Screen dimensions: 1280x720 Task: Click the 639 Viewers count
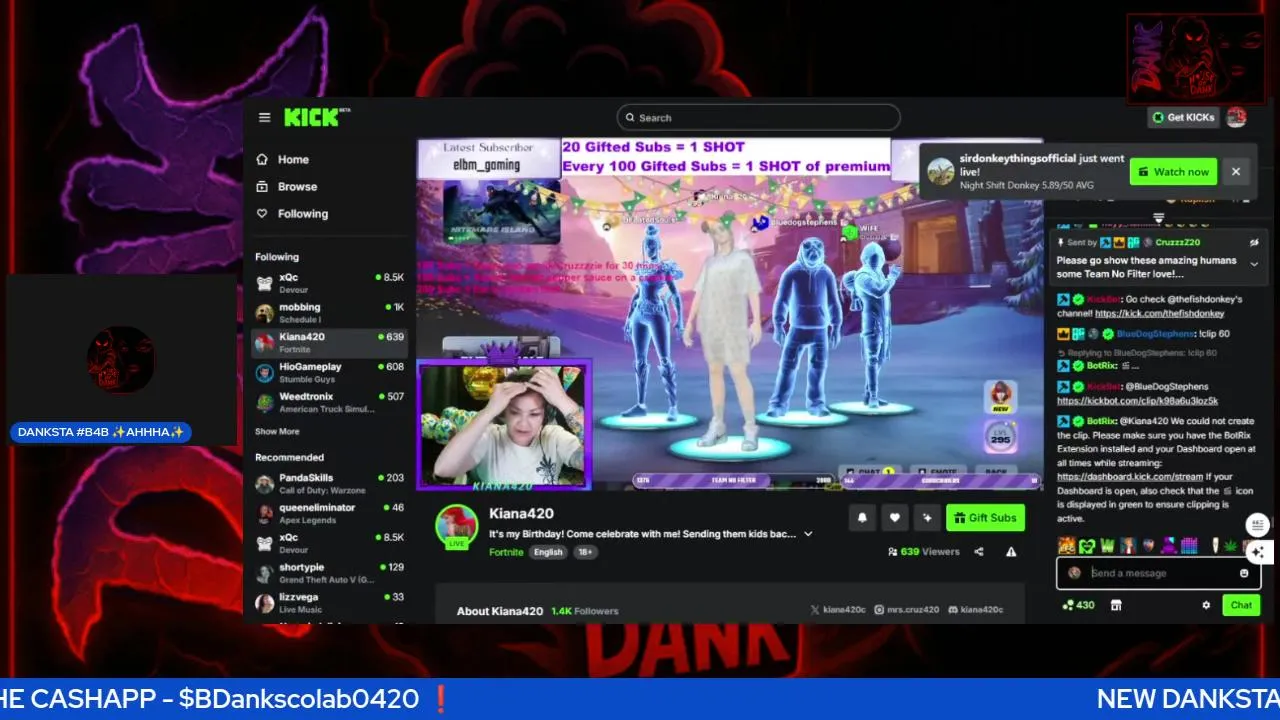coord(923,551)
